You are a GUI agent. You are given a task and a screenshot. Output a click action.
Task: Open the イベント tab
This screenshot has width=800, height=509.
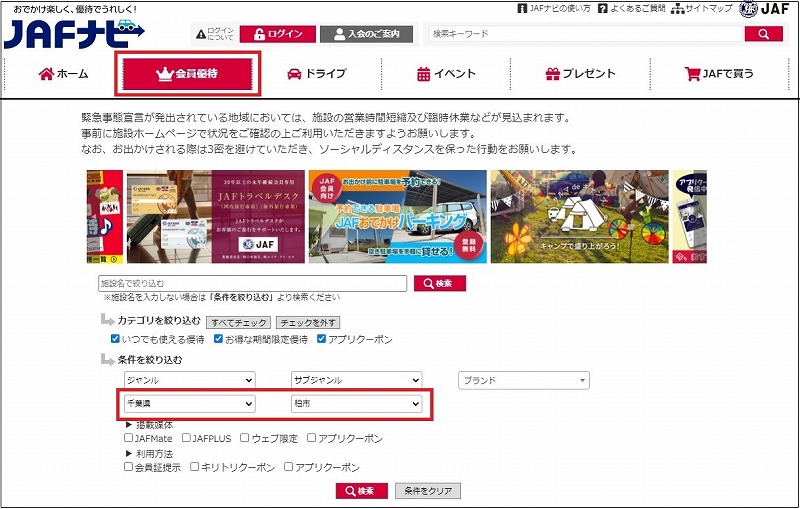point(446,73)
